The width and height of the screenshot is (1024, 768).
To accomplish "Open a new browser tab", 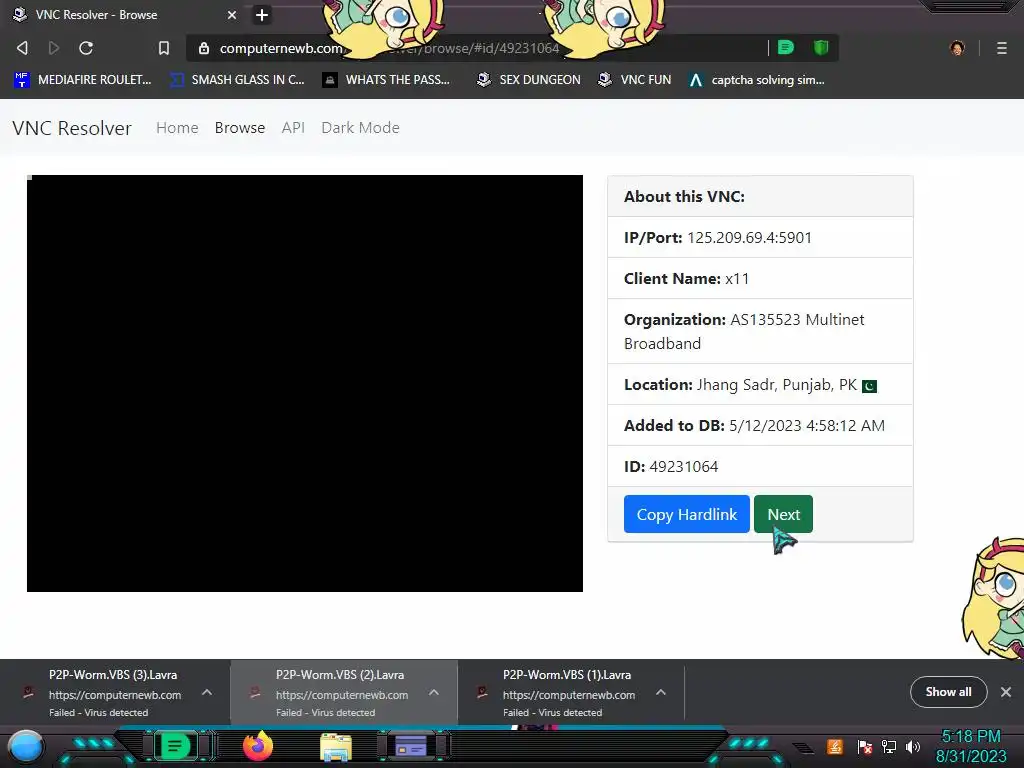I will [262, 15].
